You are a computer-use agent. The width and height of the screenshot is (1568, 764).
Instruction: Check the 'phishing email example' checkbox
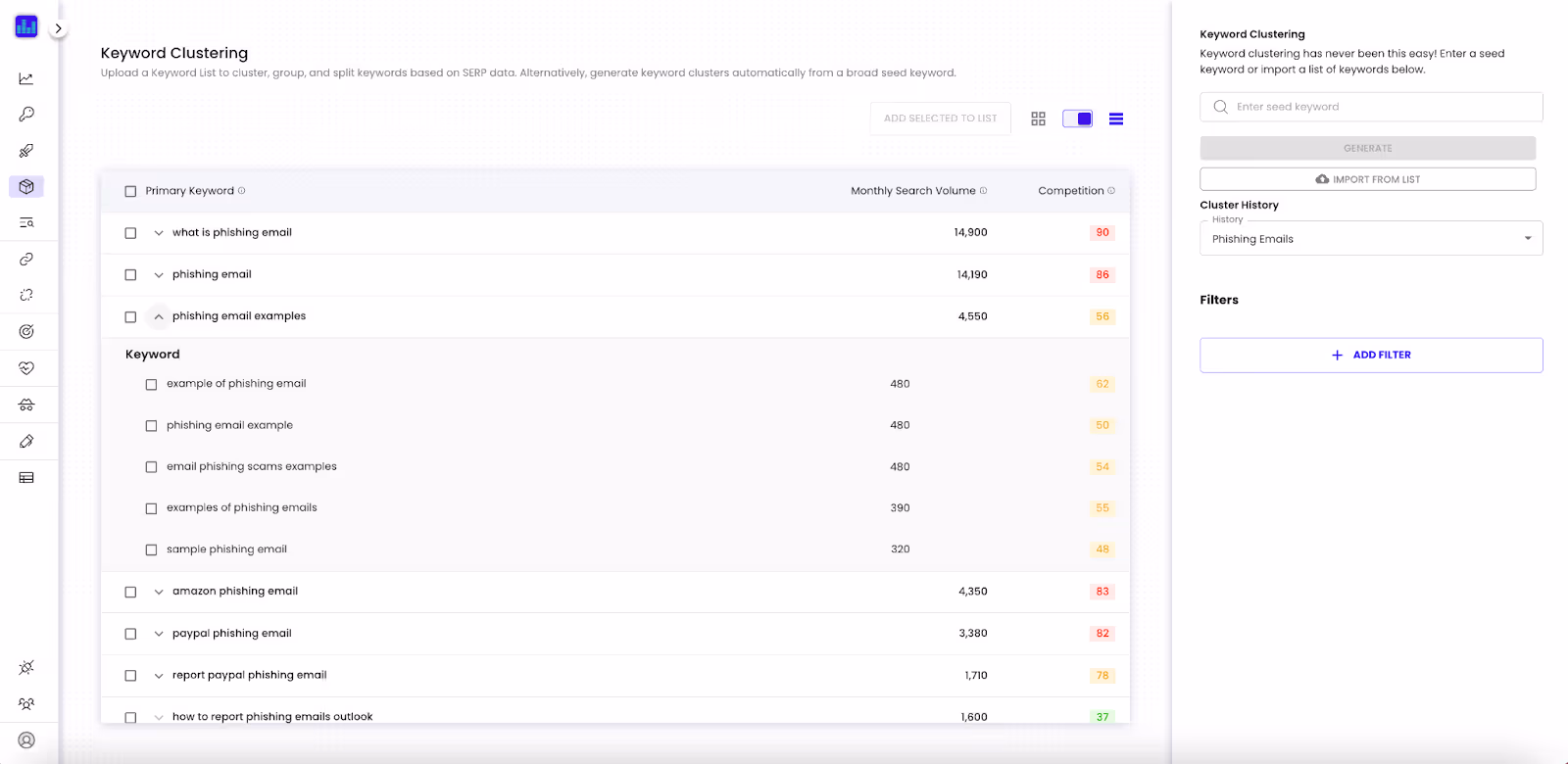click(151, 426)
